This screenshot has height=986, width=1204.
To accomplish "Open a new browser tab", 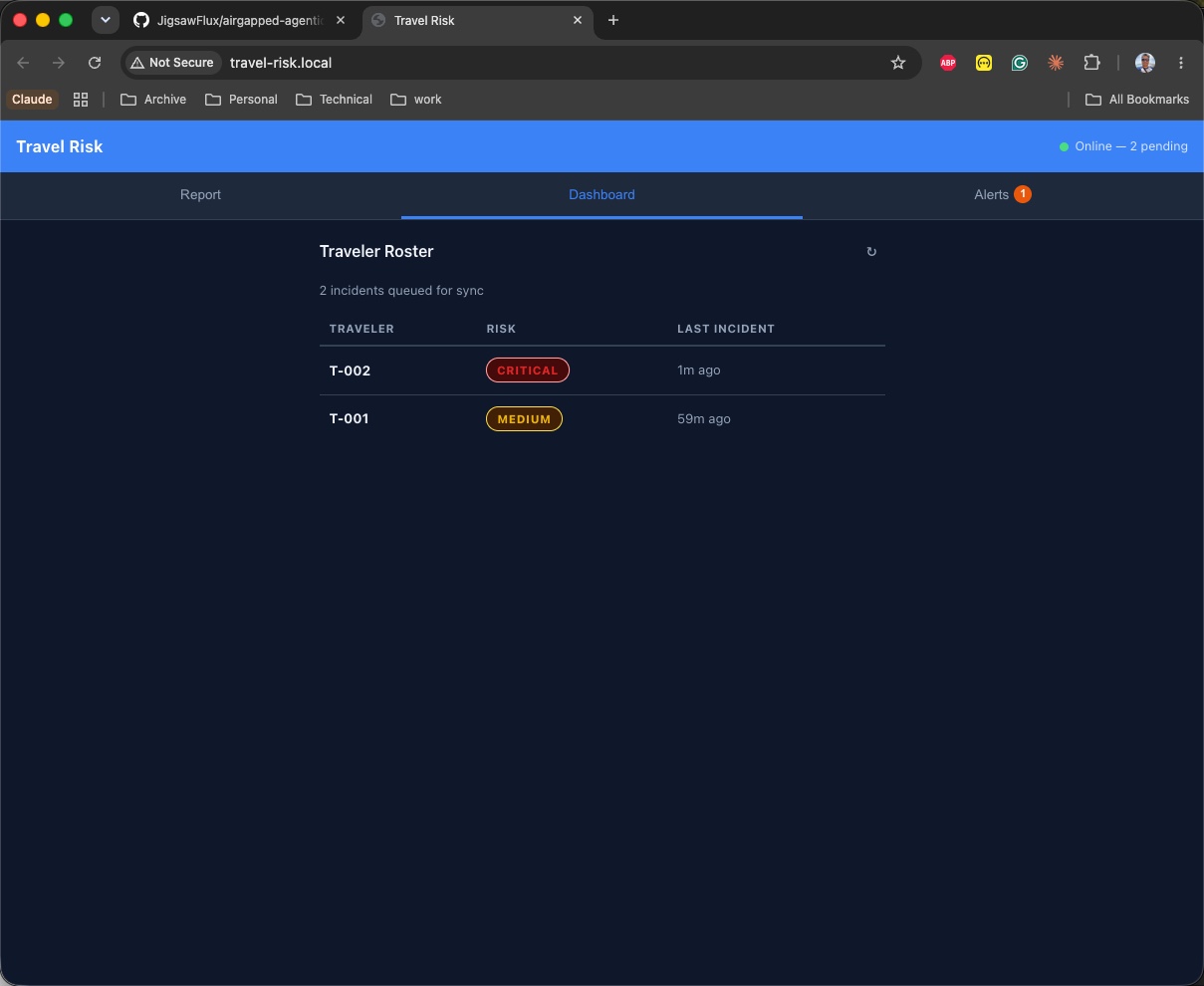I will (613, 20).
